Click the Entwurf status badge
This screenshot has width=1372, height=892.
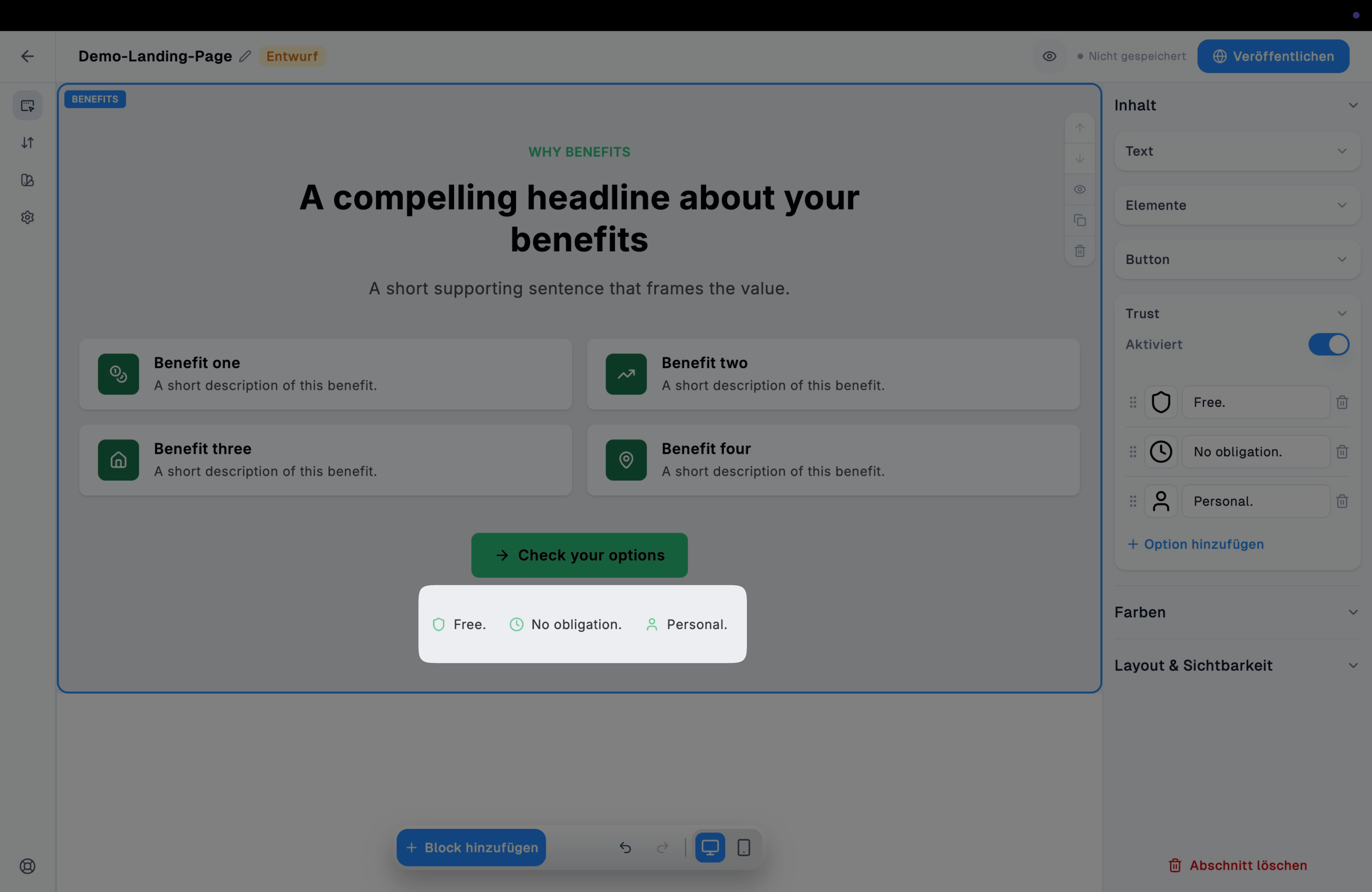tap(292, 56)
